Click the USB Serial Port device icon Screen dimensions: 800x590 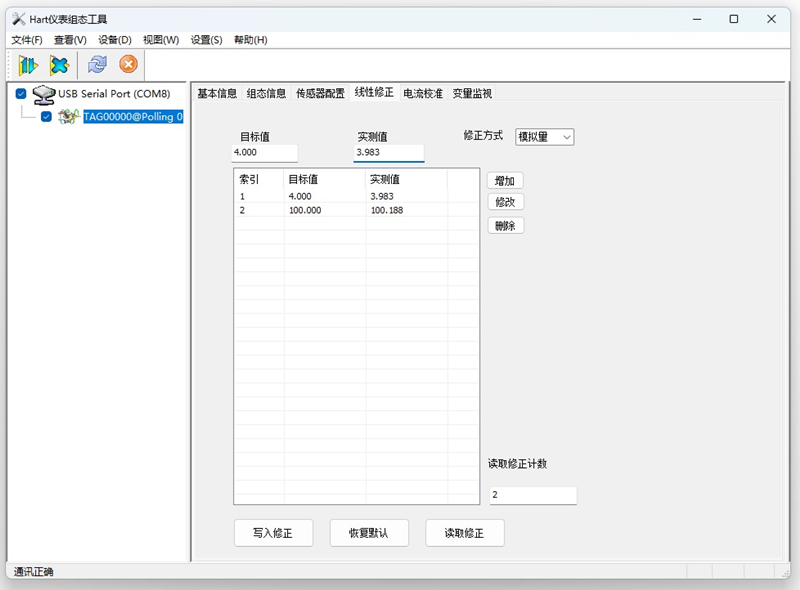click(43, 94)
